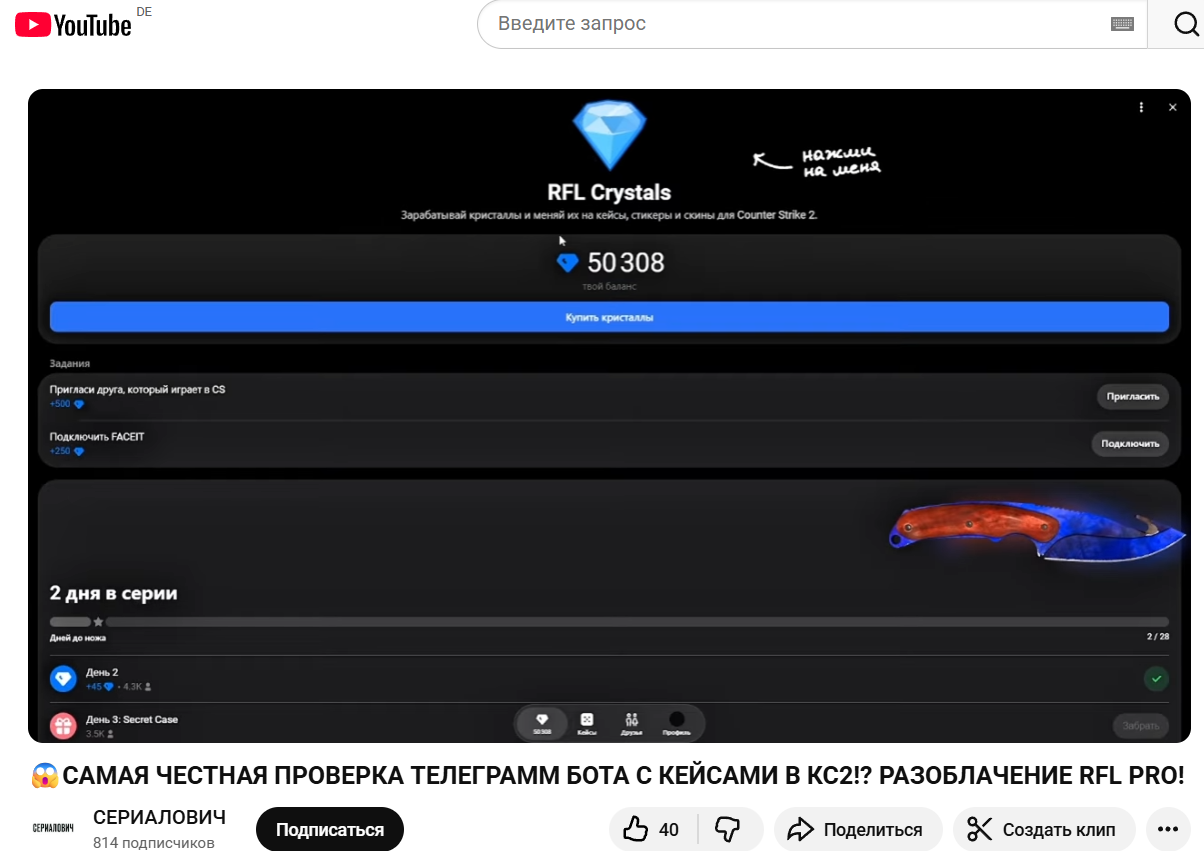Click the День 3 gift icon

pos(63,726)
